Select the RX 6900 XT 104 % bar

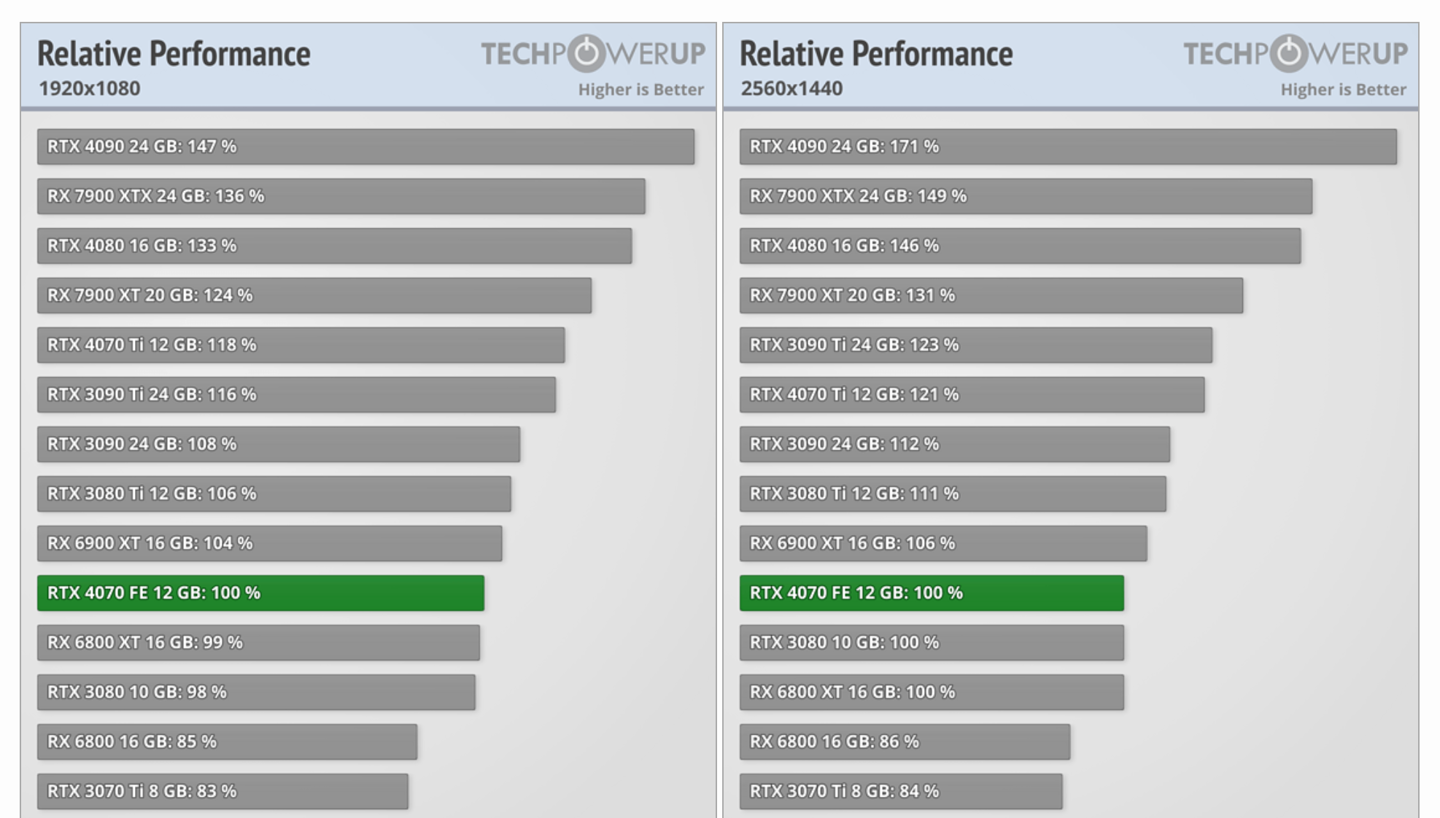tap(270, 543)
